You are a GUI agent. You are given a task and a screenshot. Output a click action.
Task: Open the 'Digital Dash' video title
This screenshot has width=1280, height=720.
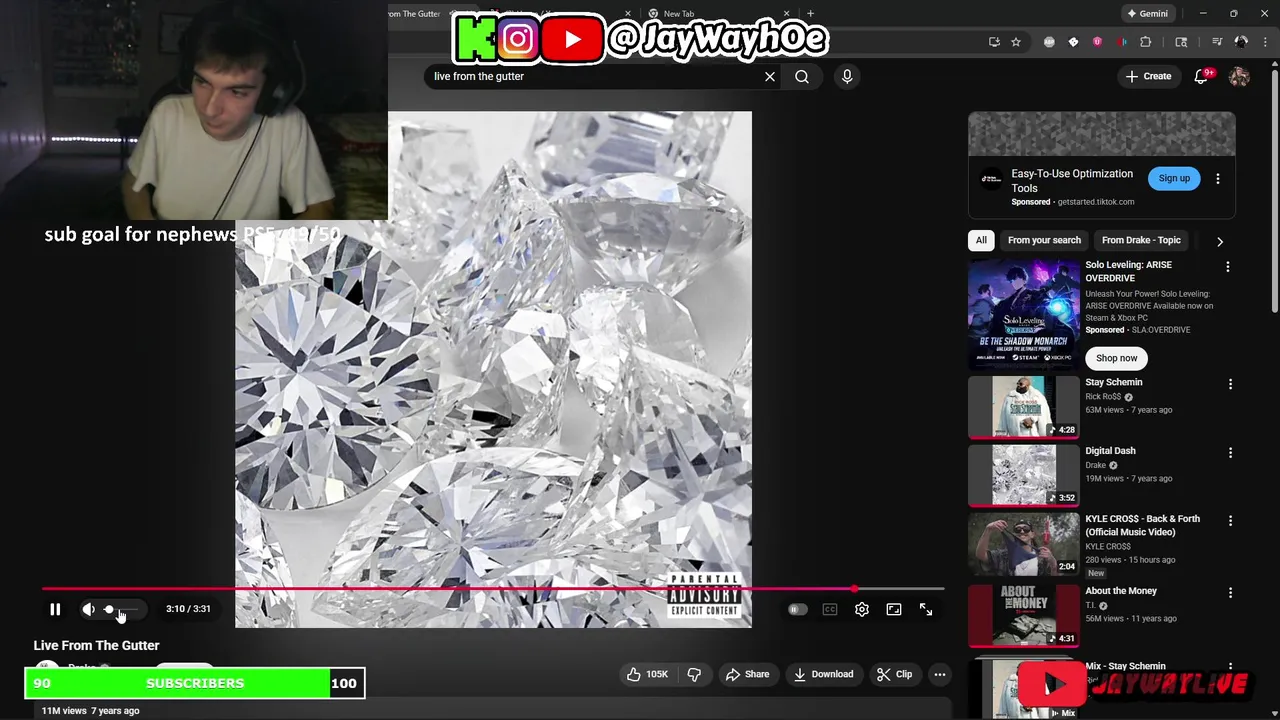1111,451
